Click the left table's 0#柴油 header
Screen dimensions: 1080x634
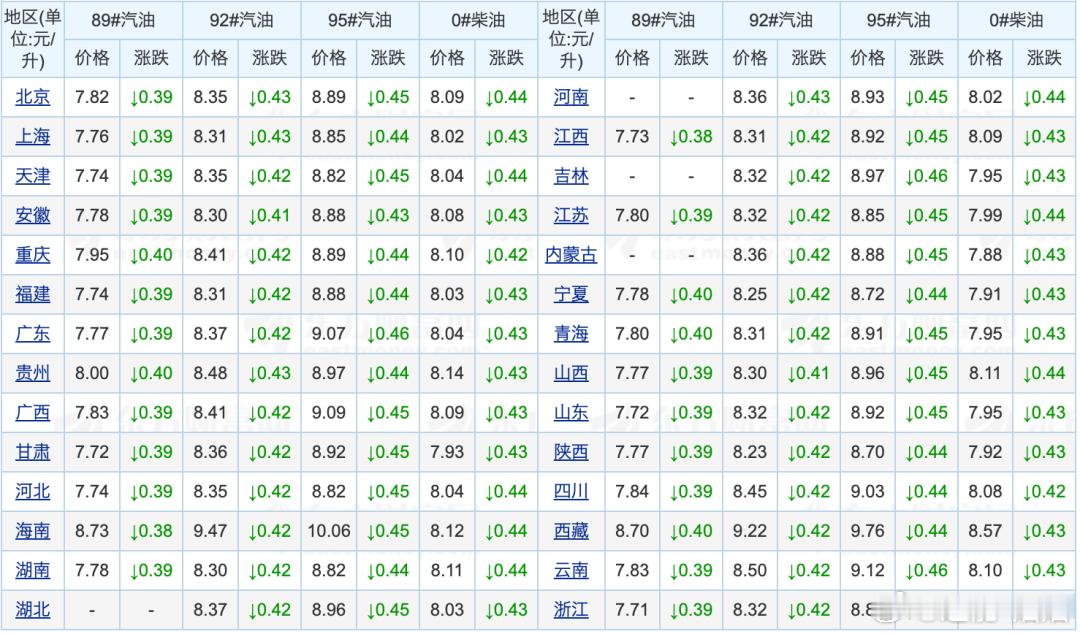(x=478, y=20)
